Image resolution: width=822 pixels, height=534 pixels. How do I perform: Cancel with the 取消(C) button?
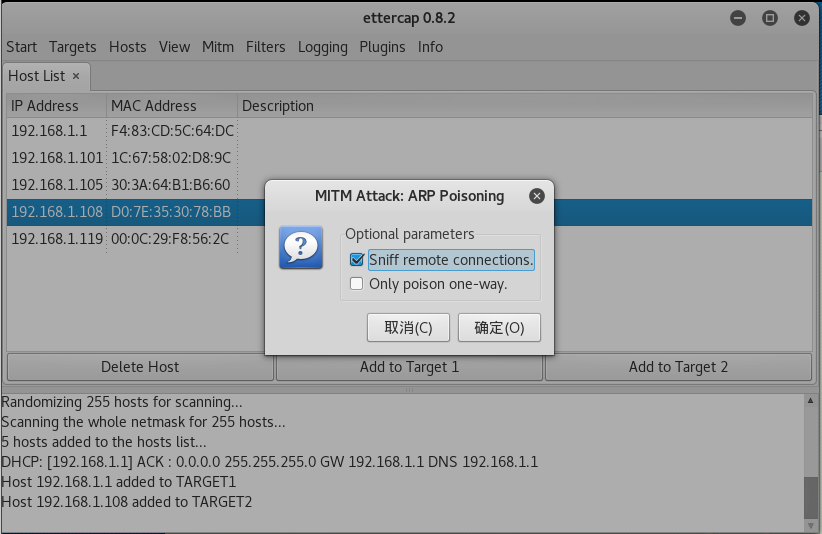(x=408, y=328)
